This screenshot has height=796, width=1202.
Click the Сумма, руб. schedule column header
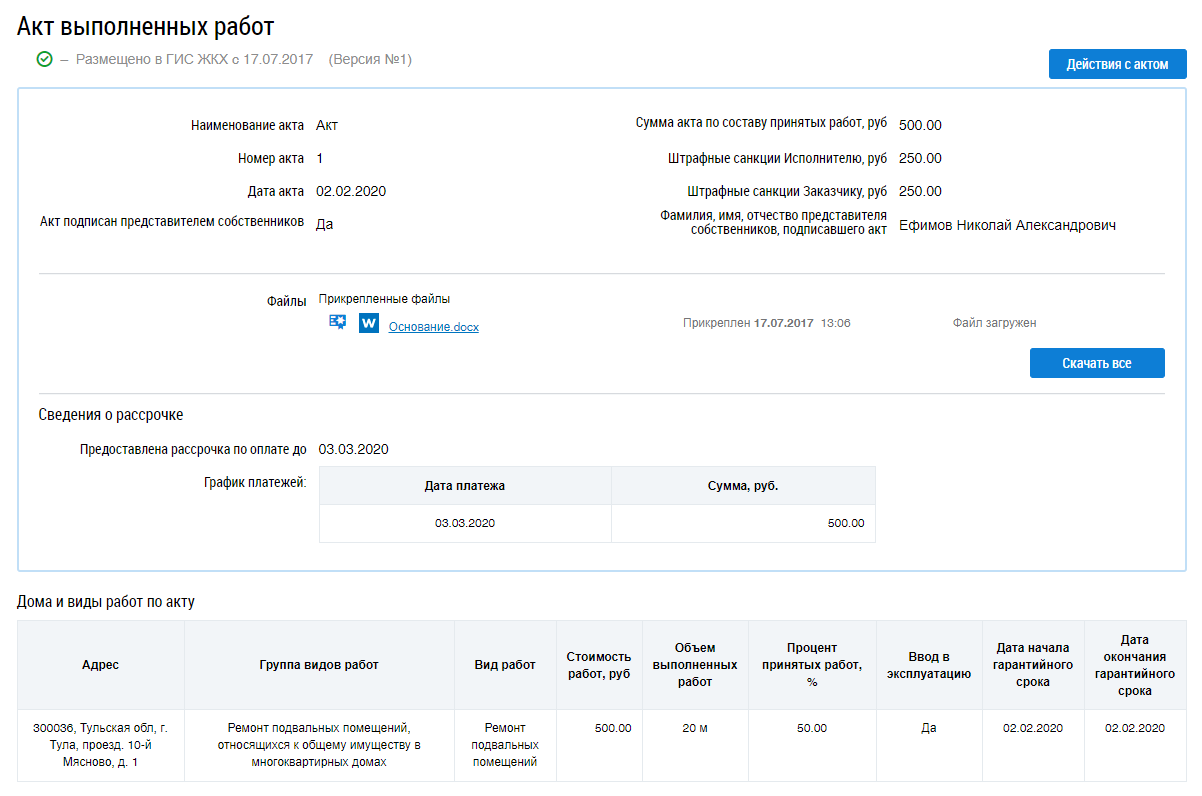(x=742, y=486)
